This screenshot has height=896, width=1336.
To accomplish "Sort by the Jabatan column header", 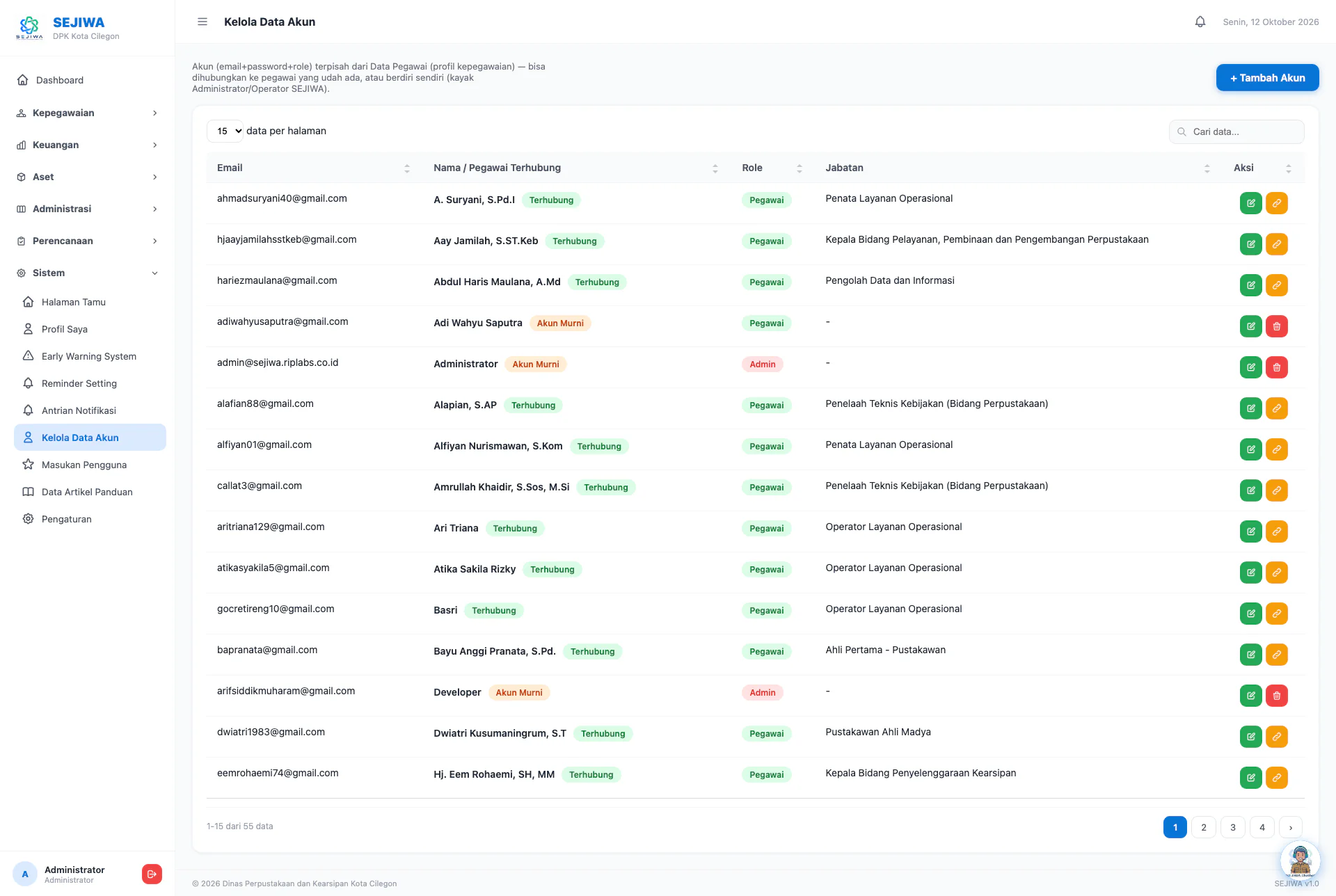I will click(x=1019, y=168).
